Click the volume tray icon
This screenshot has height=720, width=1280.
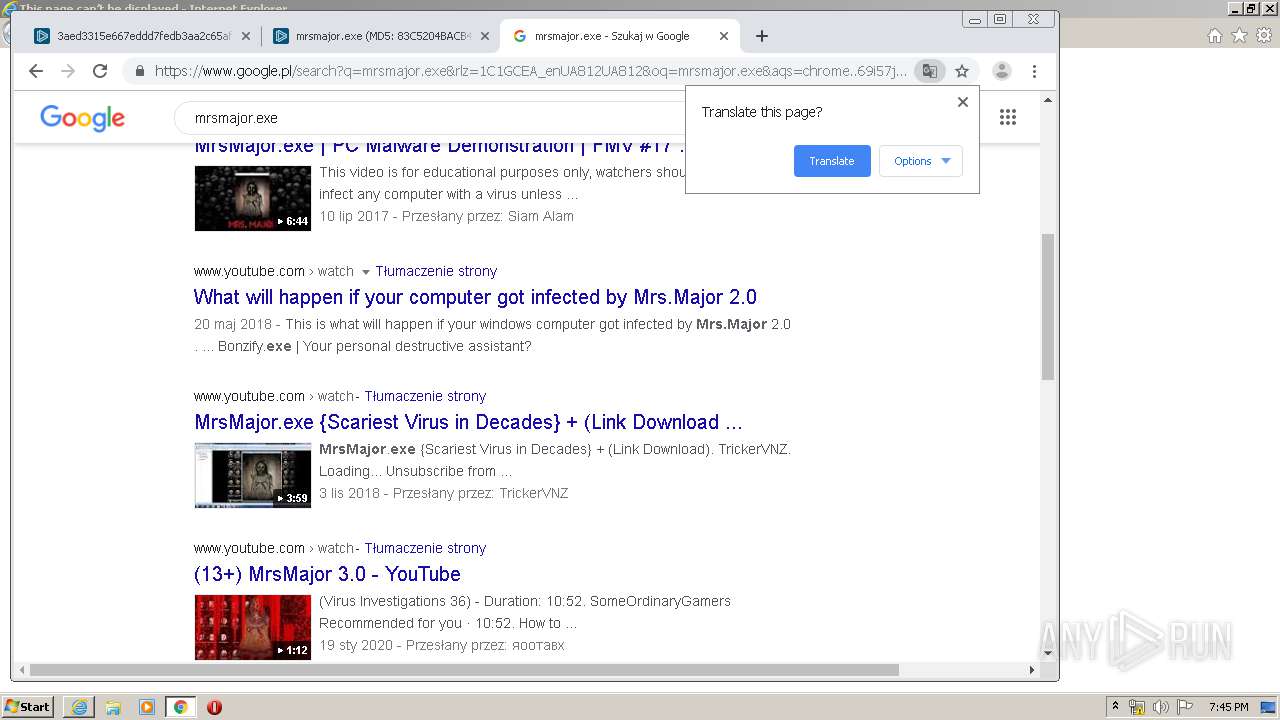tap(1161, 707)
